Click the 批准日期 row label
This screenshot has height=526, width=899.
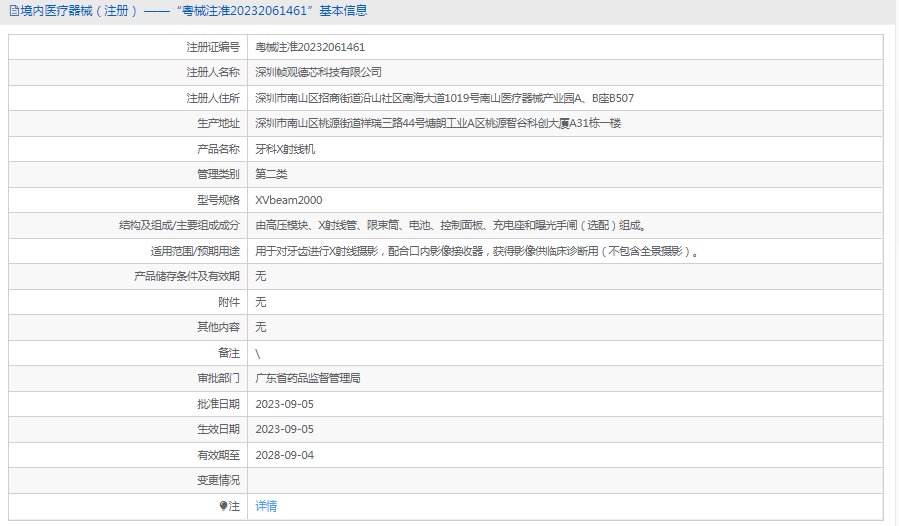218,404
